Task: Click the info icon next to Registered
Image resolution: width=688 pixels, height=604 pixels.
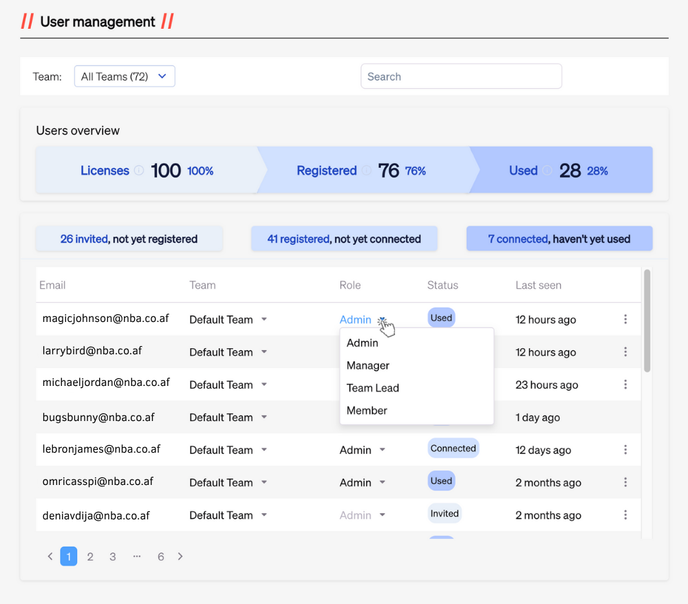Action: click(x=367, y=171)
